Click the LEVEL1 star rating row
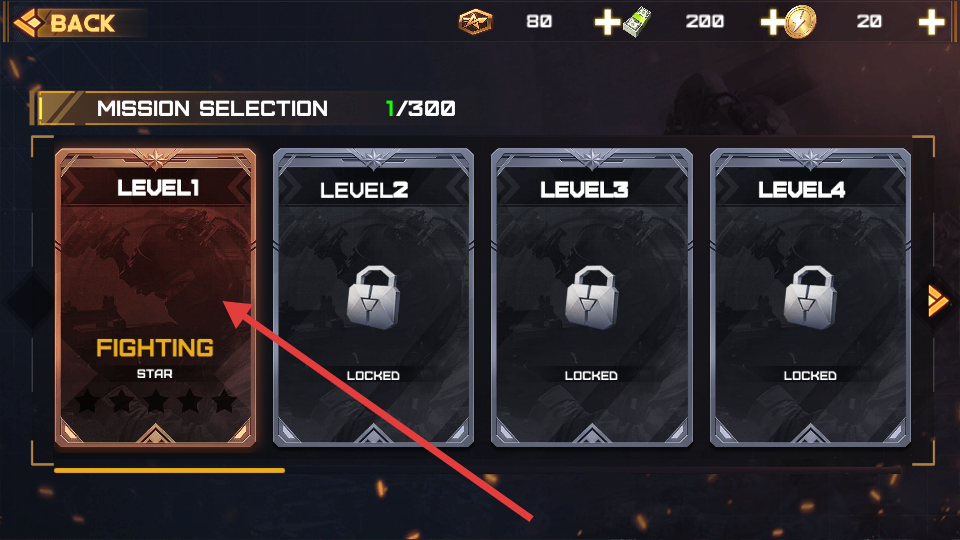 coord(156,401)
